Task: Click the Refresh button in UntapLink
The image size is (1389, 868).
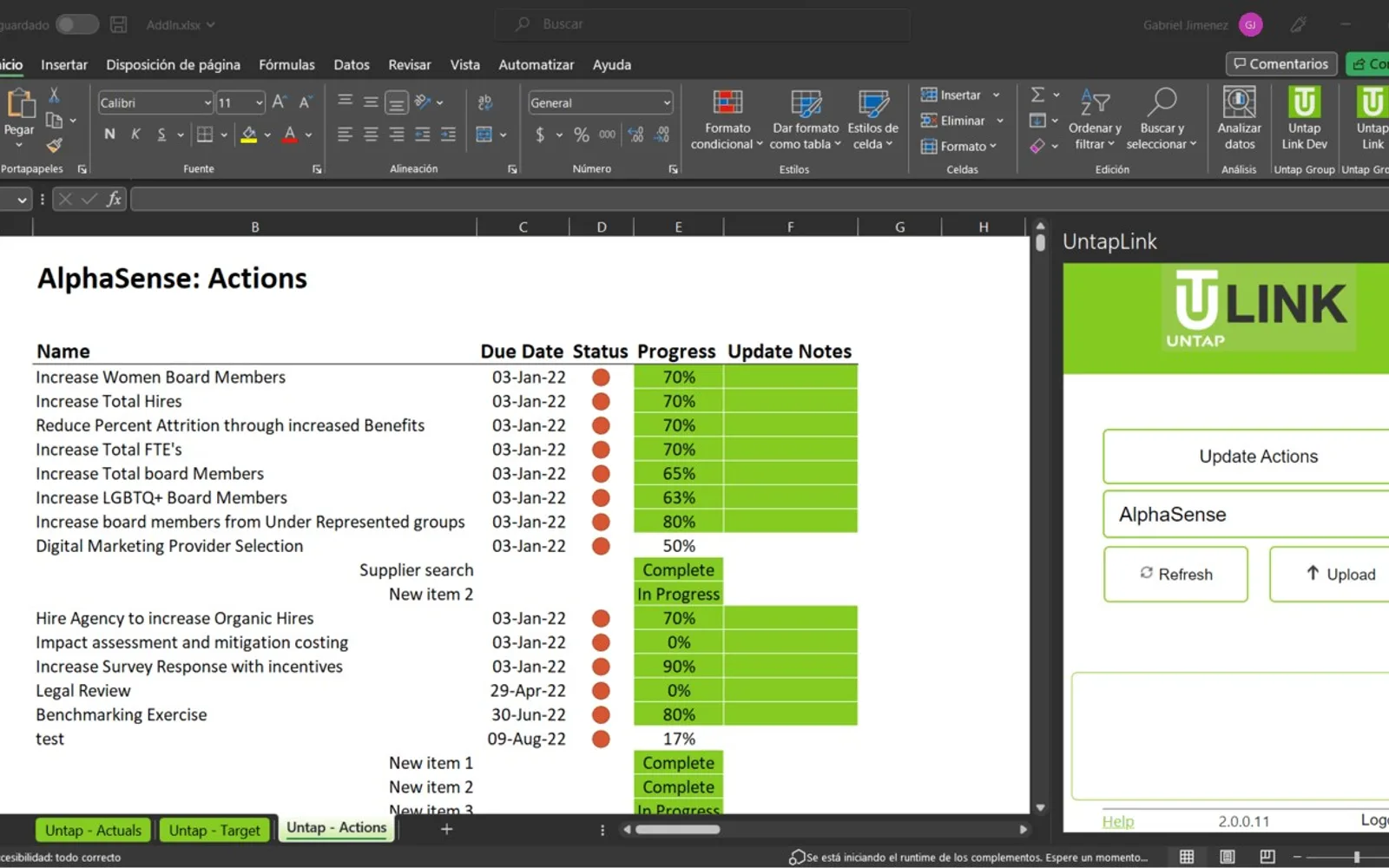Action: click(x=1175, y=574)
